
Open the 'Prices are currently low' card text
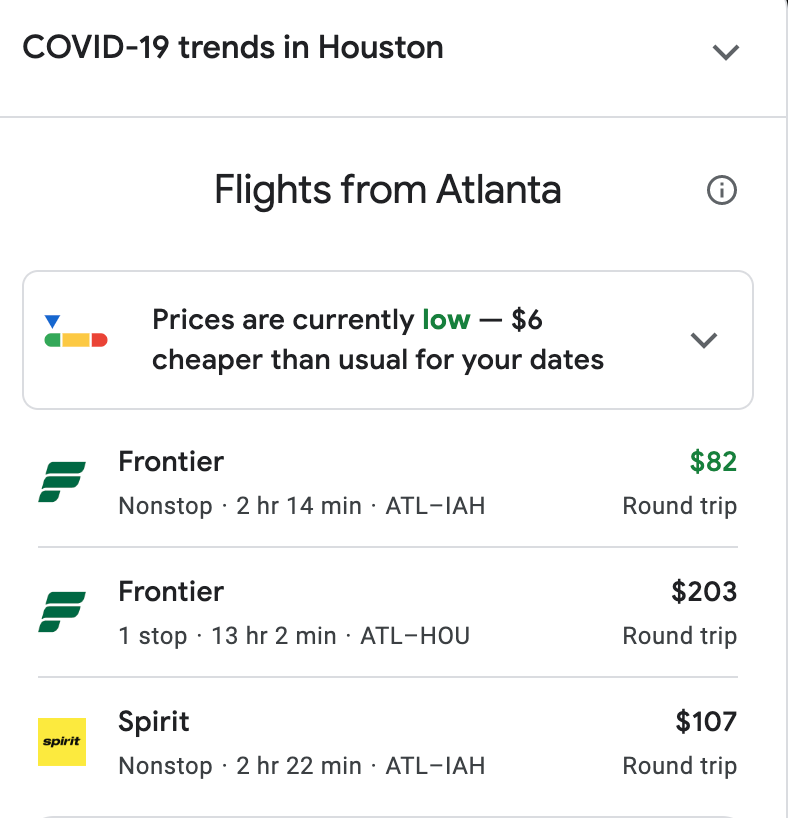377,340
